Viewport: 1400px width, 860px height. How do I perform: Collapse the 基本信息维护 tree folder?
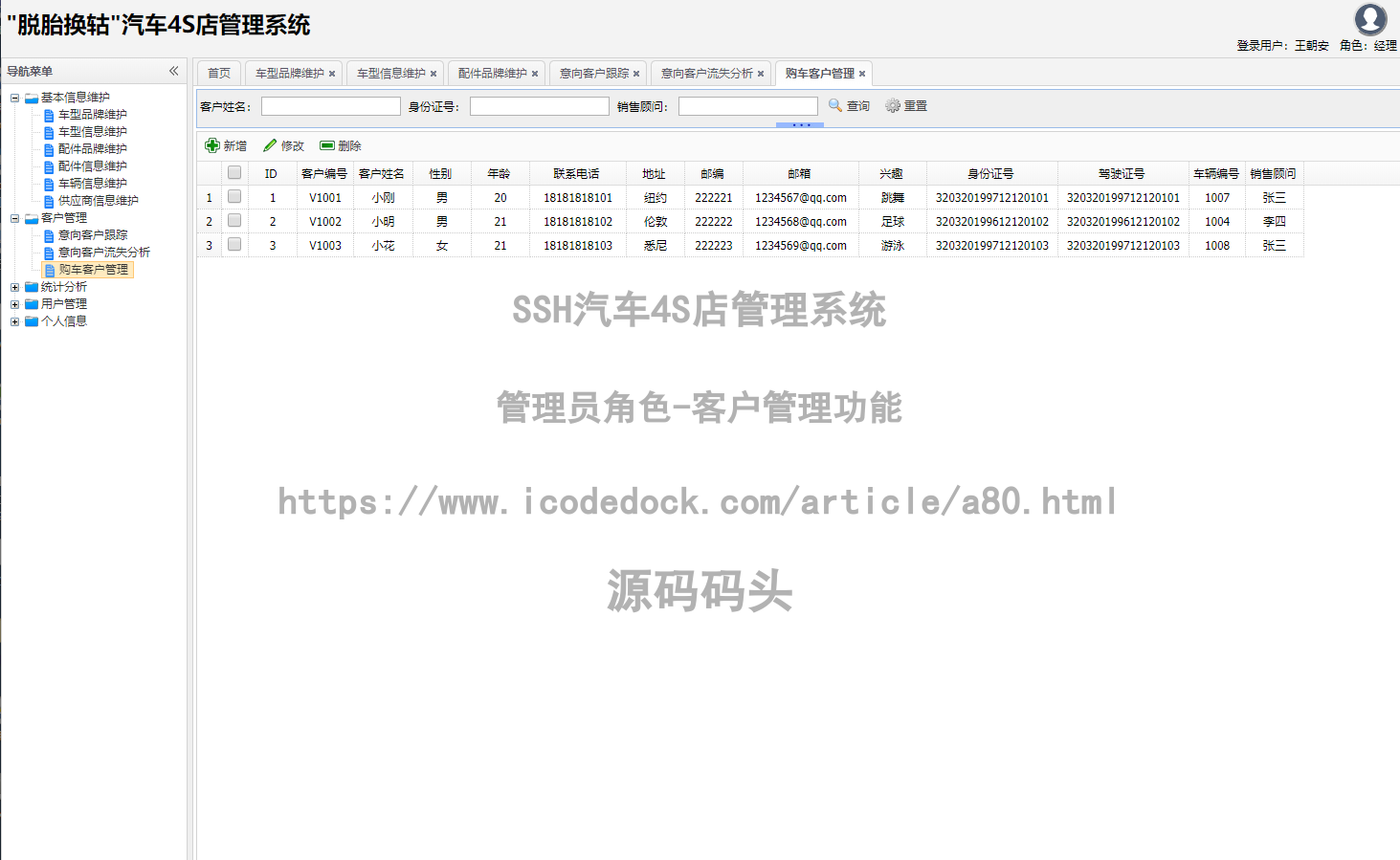14,98
